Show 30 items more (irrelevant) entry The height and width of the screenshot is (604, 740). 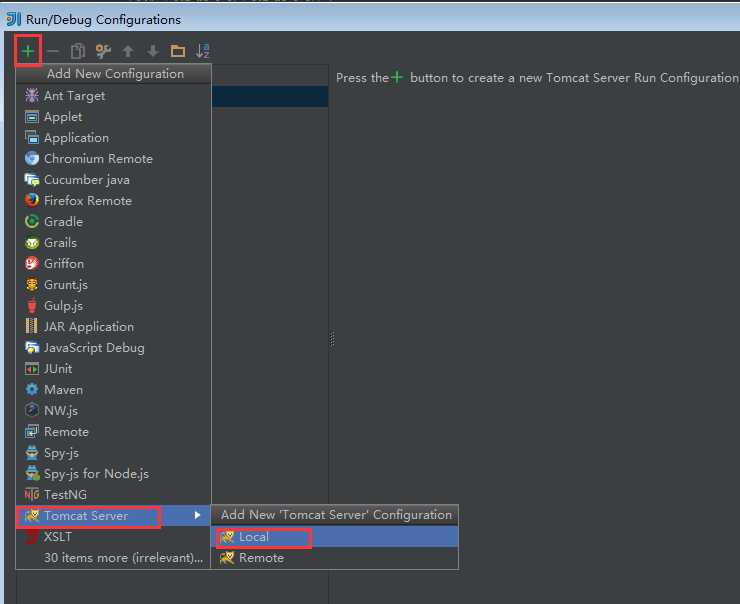click(x=113, y=558)
